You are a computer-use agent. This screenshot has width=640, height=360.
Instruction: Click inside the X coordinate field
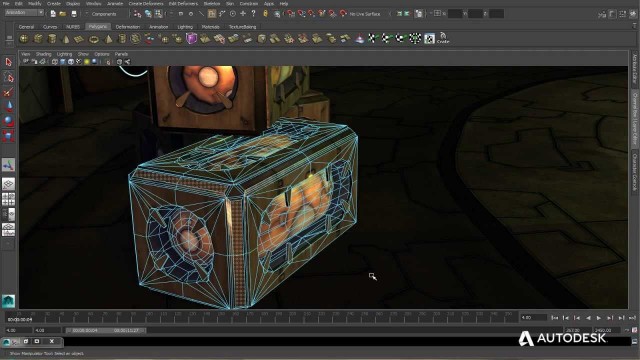pos(454,14)
